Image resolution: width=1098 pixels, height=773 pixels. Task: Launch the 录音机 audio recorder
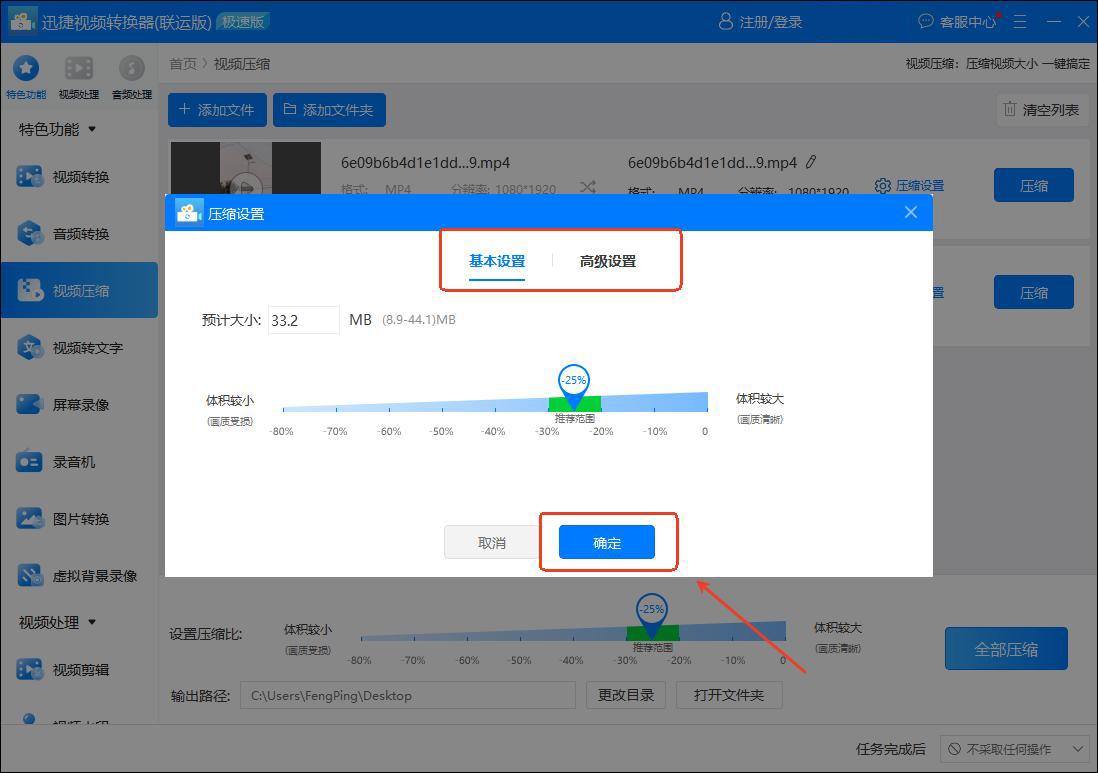coord(30,462)
